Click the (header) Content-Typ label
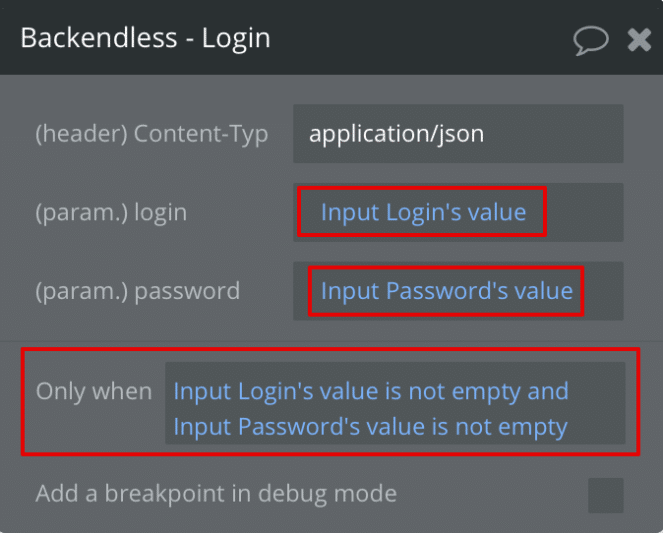This screenshot has height=533, width=663. pos(151,134)
